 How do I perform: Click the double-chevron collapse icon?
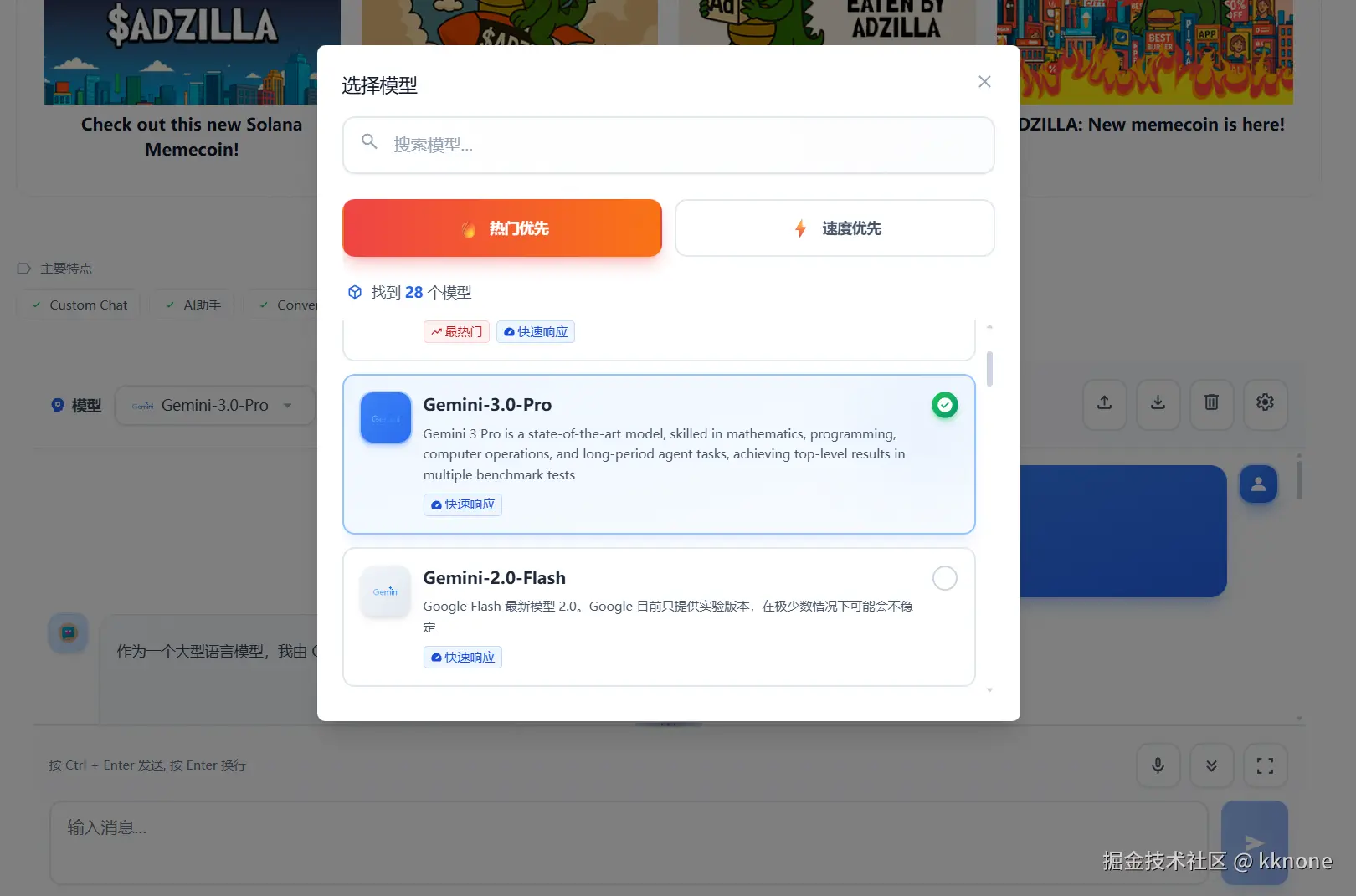(1211, 765)
